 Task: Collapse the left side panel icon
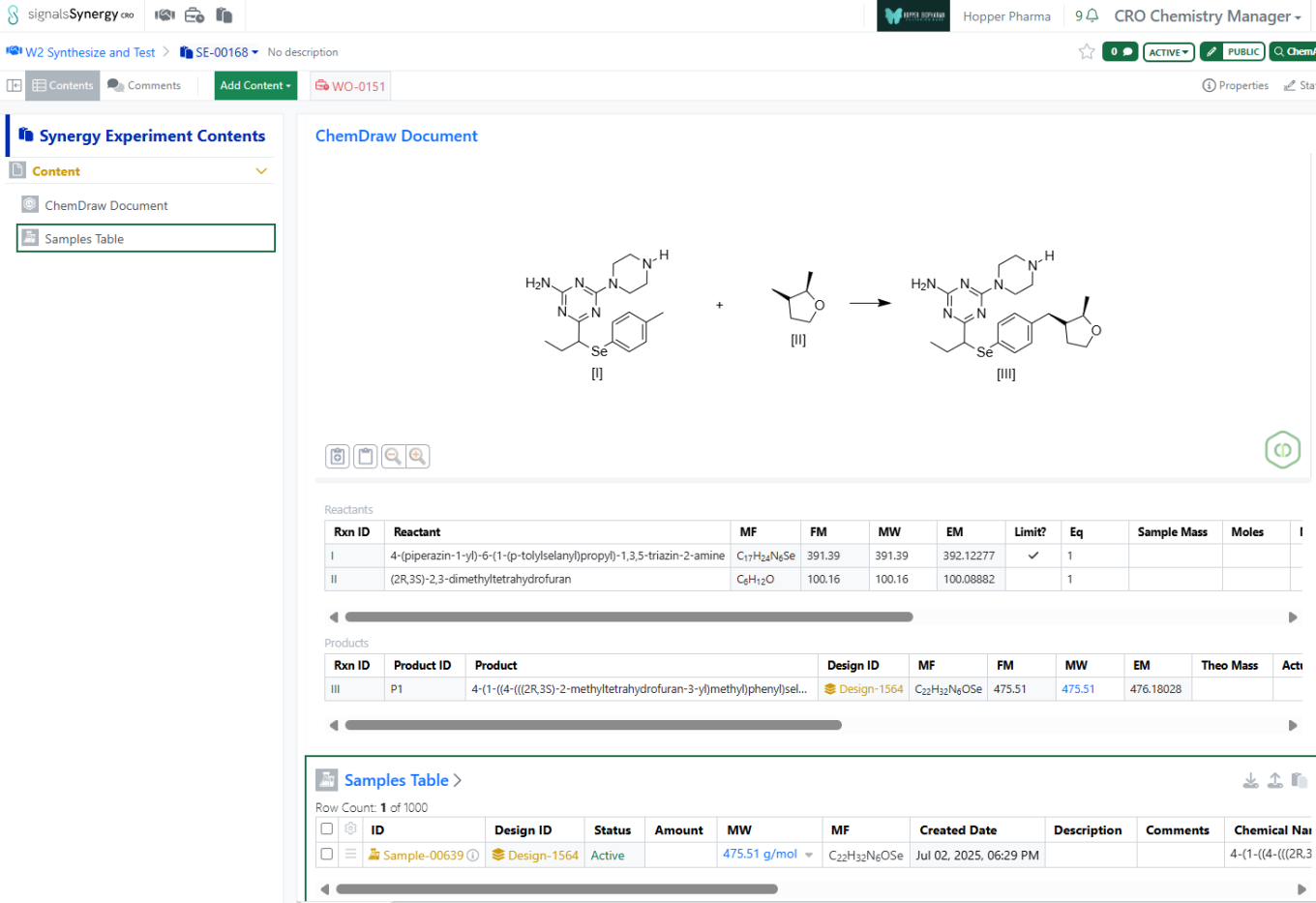[14, 85]
